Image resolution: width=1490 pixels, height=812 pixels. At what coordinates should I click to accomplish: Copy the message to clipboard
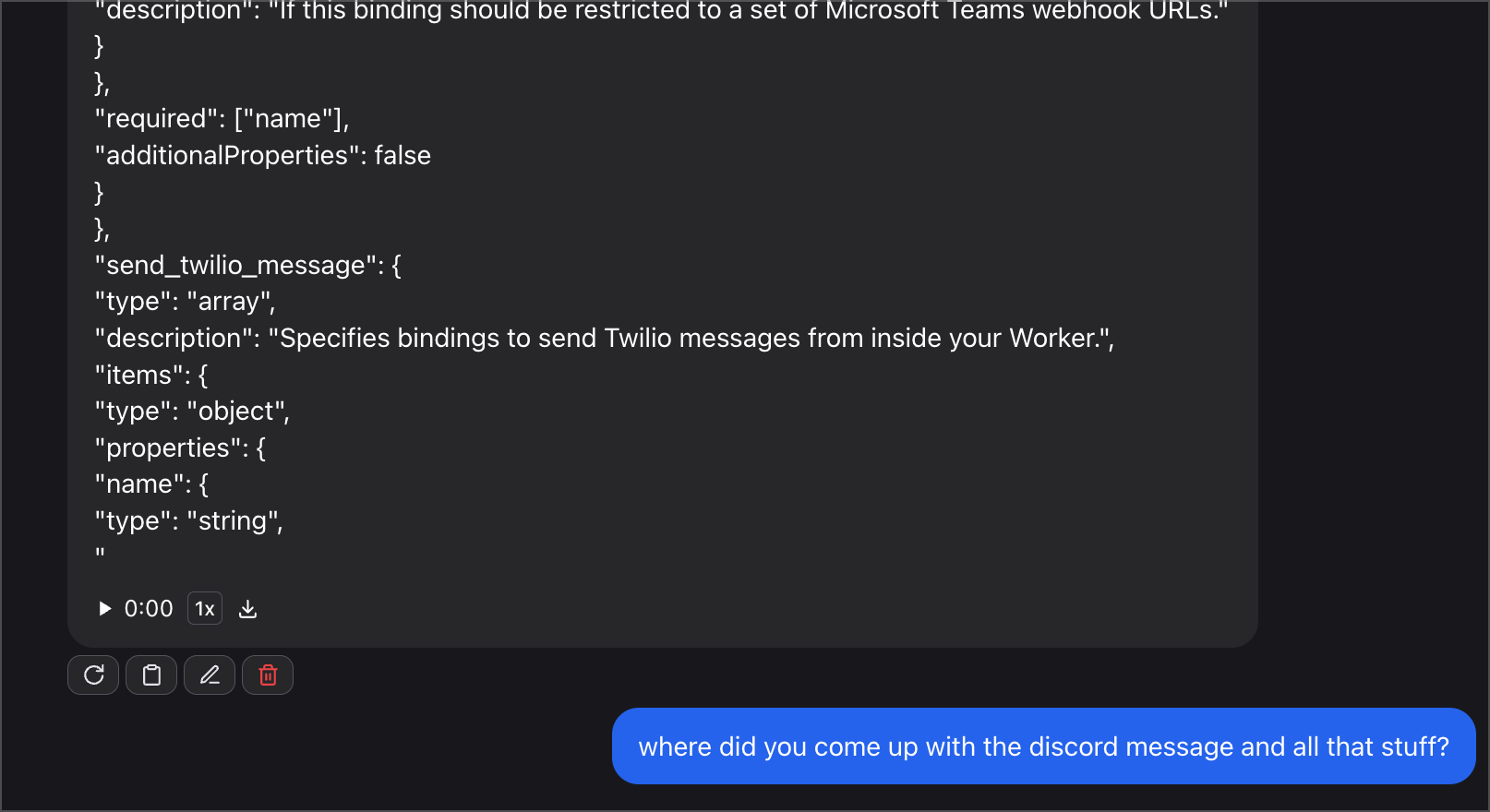click(x=151, y=675)
